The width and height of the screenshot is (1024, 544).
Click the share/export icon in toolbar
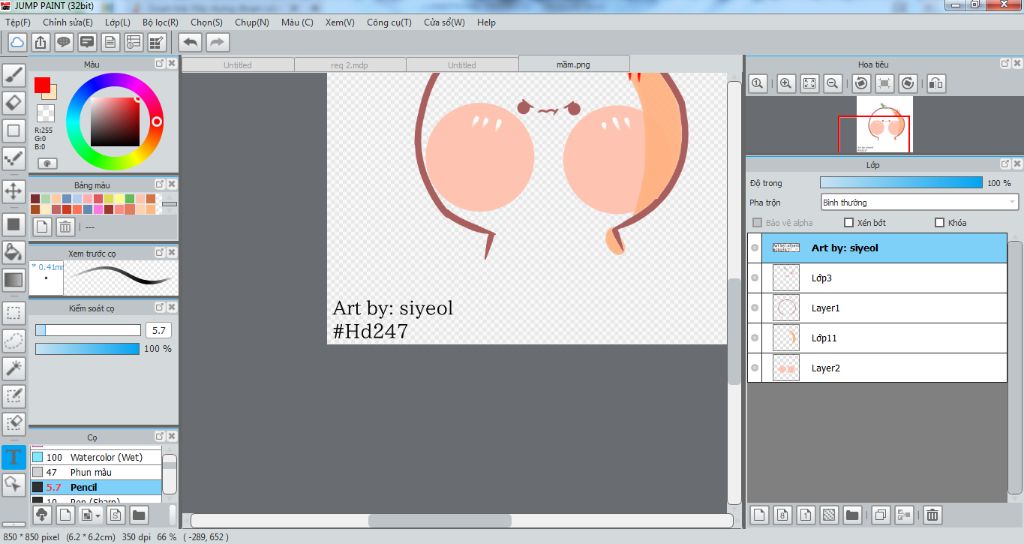pos(40,42)
